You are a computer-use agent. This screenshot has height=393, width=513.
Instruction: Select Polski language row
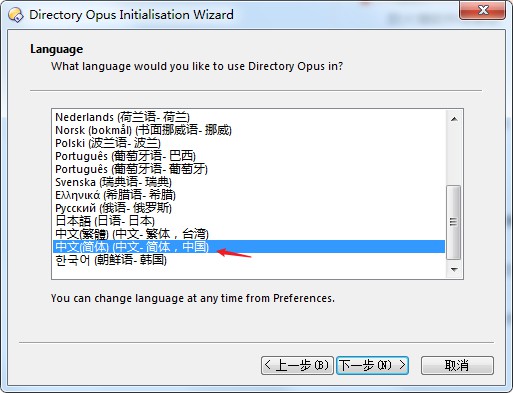pos(249,143)
